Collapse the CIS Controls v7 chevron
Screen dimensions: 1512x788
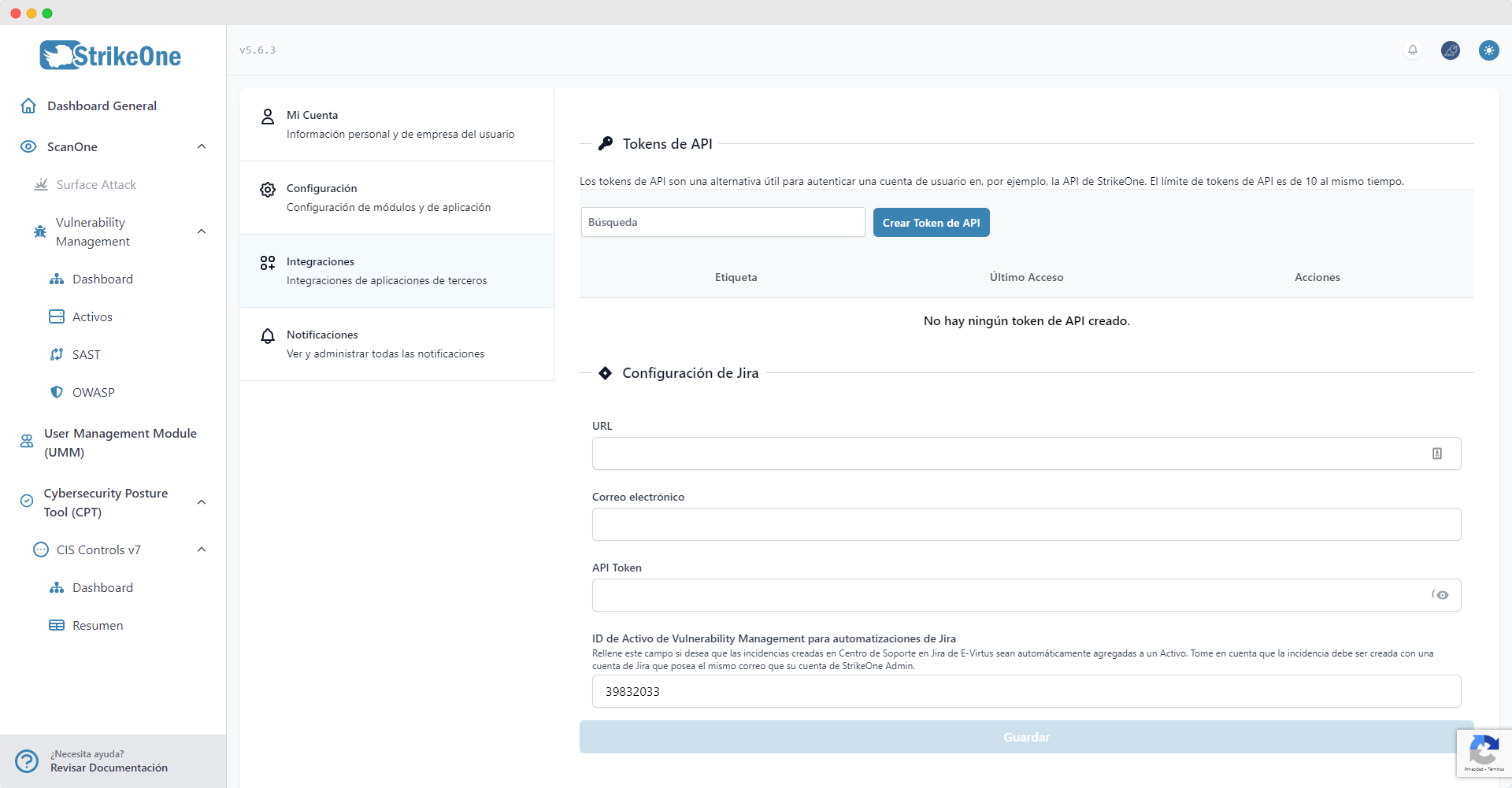[x=202, y=549]
